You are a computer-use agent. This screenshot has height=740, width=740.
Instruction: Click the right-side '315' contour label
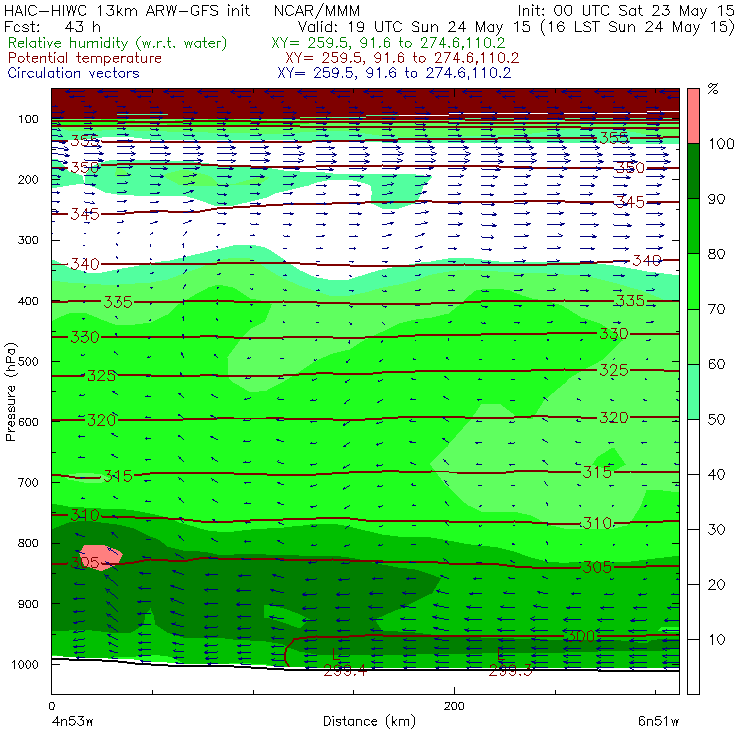coord(597,472)
